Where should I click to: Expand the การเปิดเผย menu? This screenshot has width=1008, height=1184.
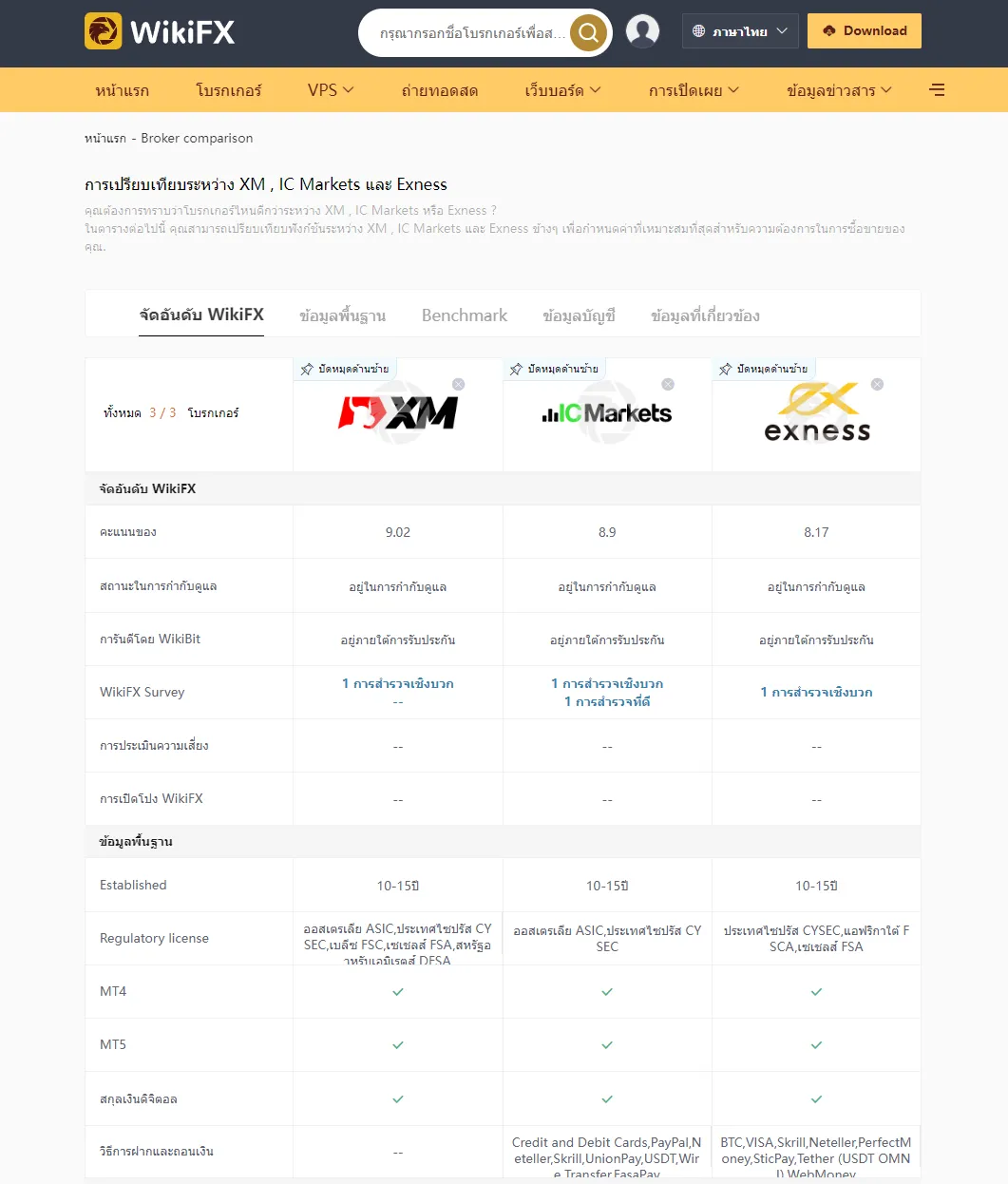point(694,90)
